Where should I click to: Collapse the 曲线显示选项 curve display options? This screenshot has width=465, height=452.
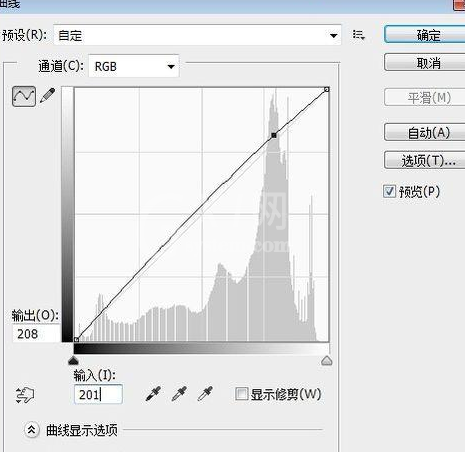(x=32, y=430)
